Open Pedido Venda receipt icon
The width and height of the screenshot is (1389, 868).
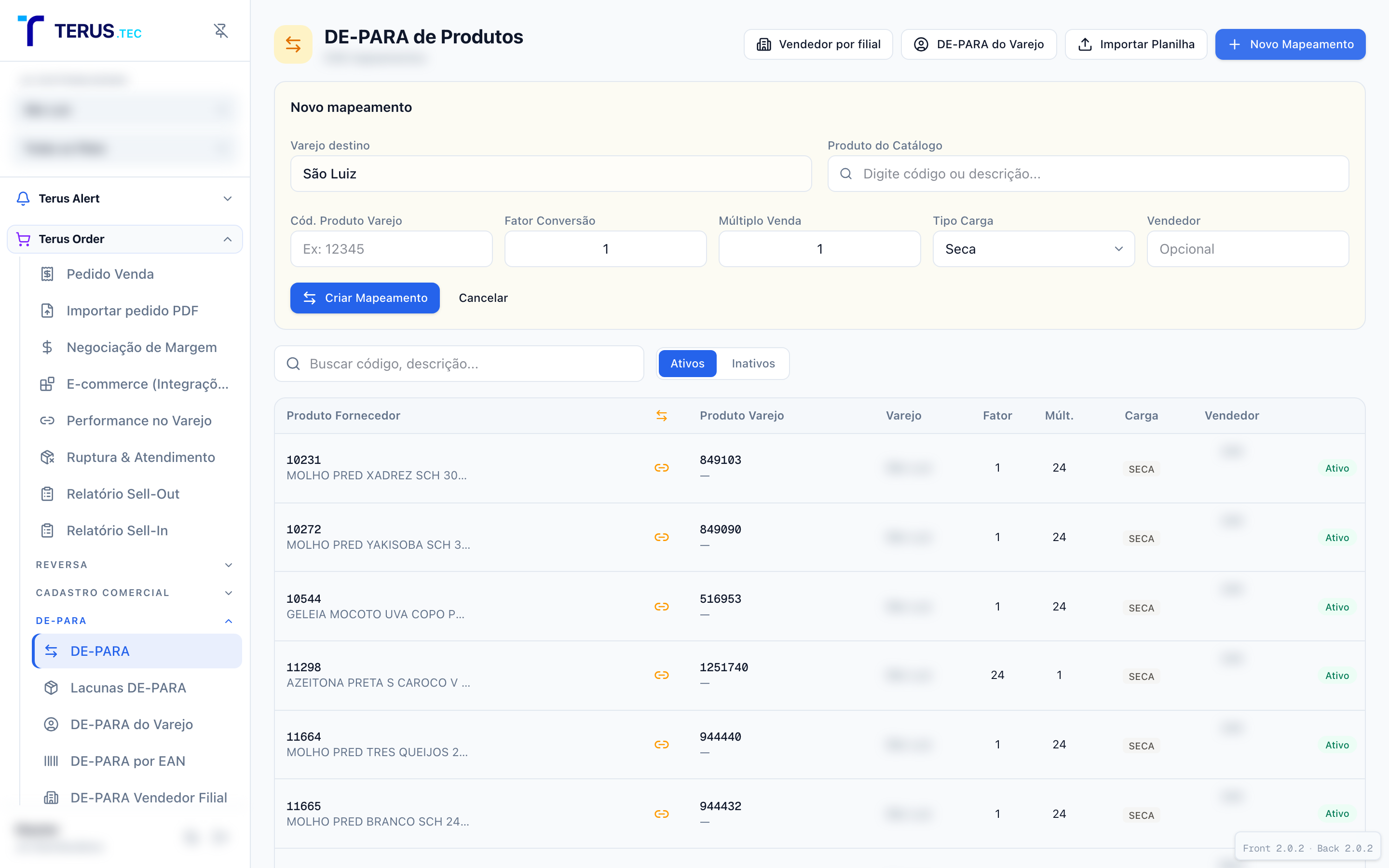47,274
